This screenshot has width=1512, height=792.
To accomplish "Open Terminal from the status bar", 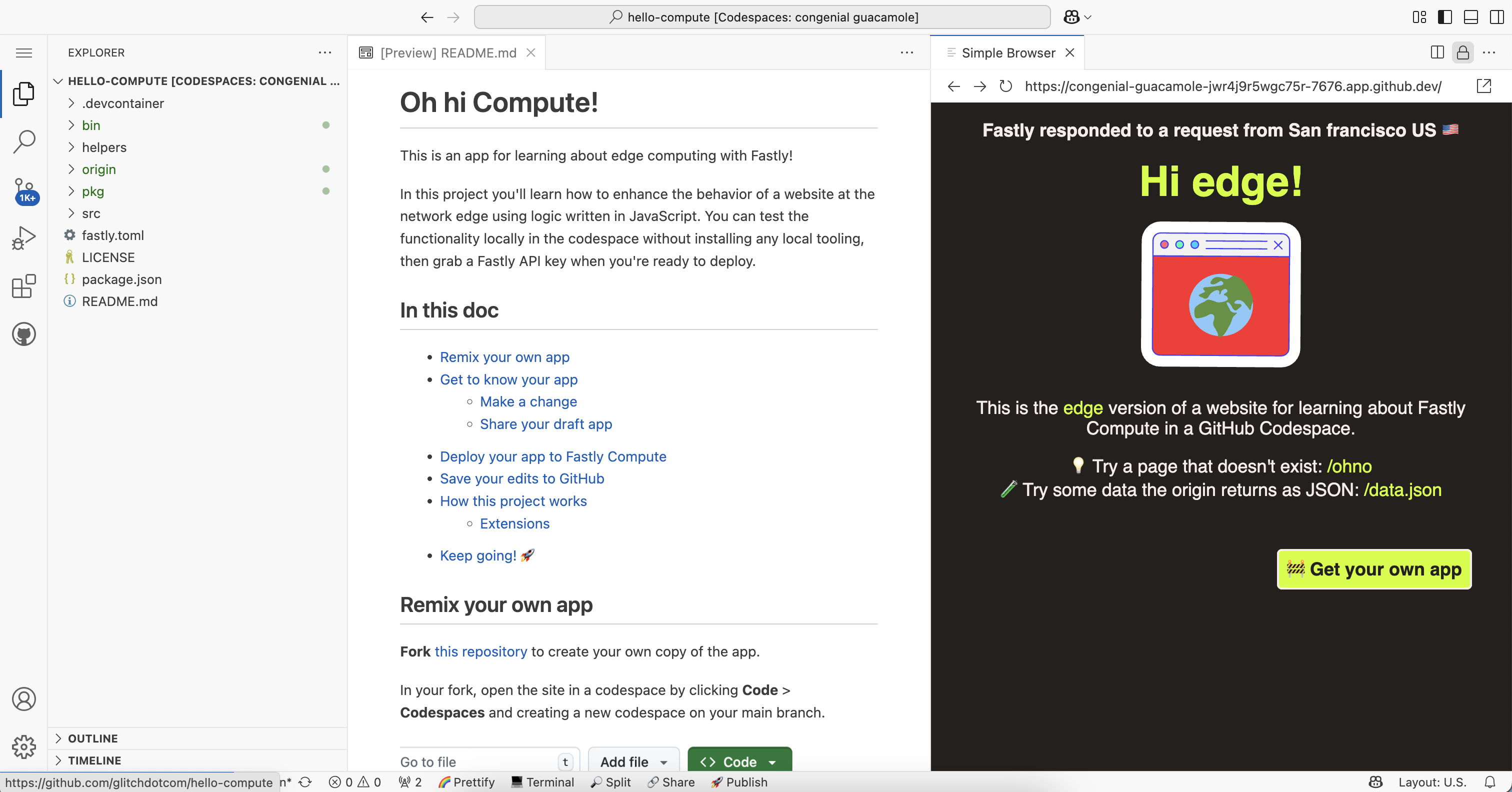I will click(542, 782).
